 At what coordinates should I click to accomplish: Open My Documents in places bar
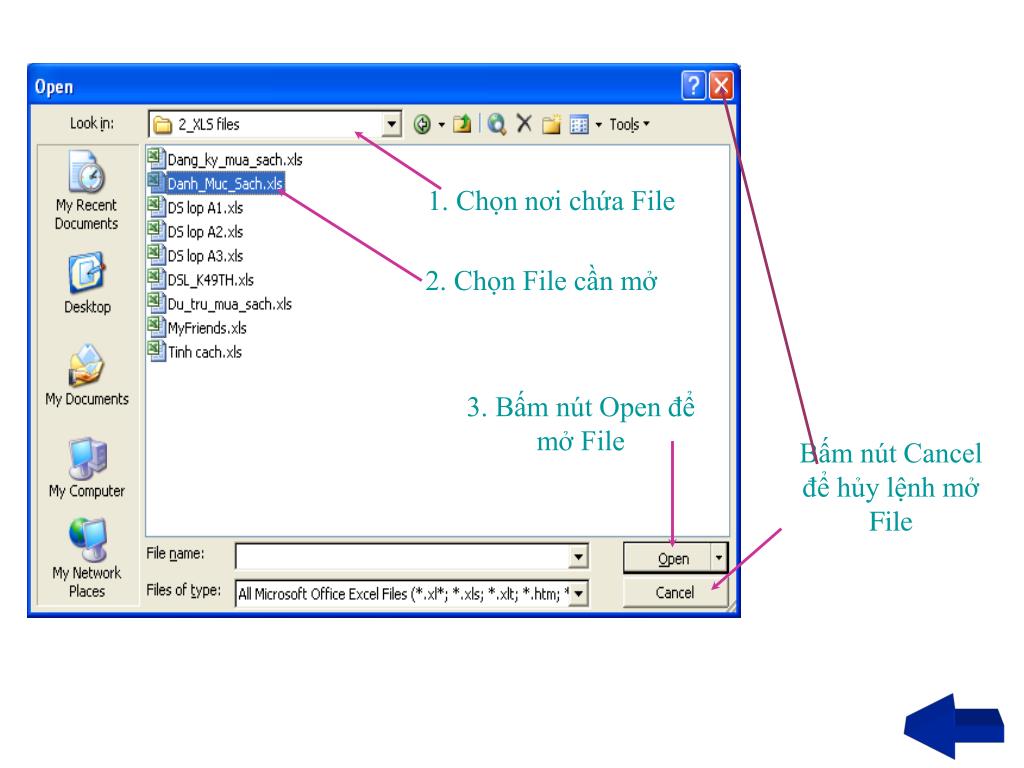click(87, 375)
